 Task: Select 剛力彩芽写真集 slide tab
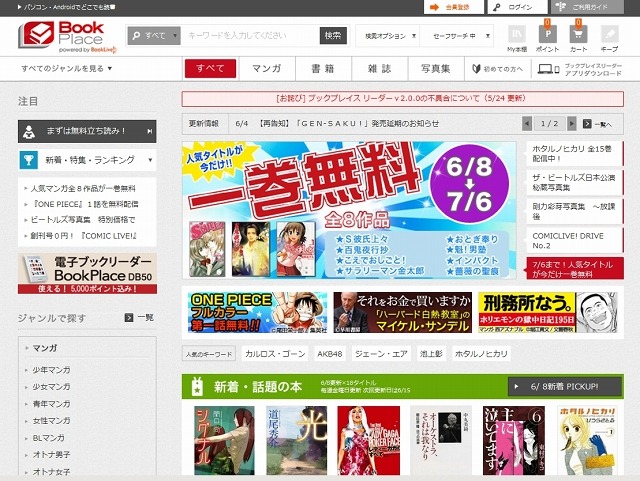click(574, 211)
